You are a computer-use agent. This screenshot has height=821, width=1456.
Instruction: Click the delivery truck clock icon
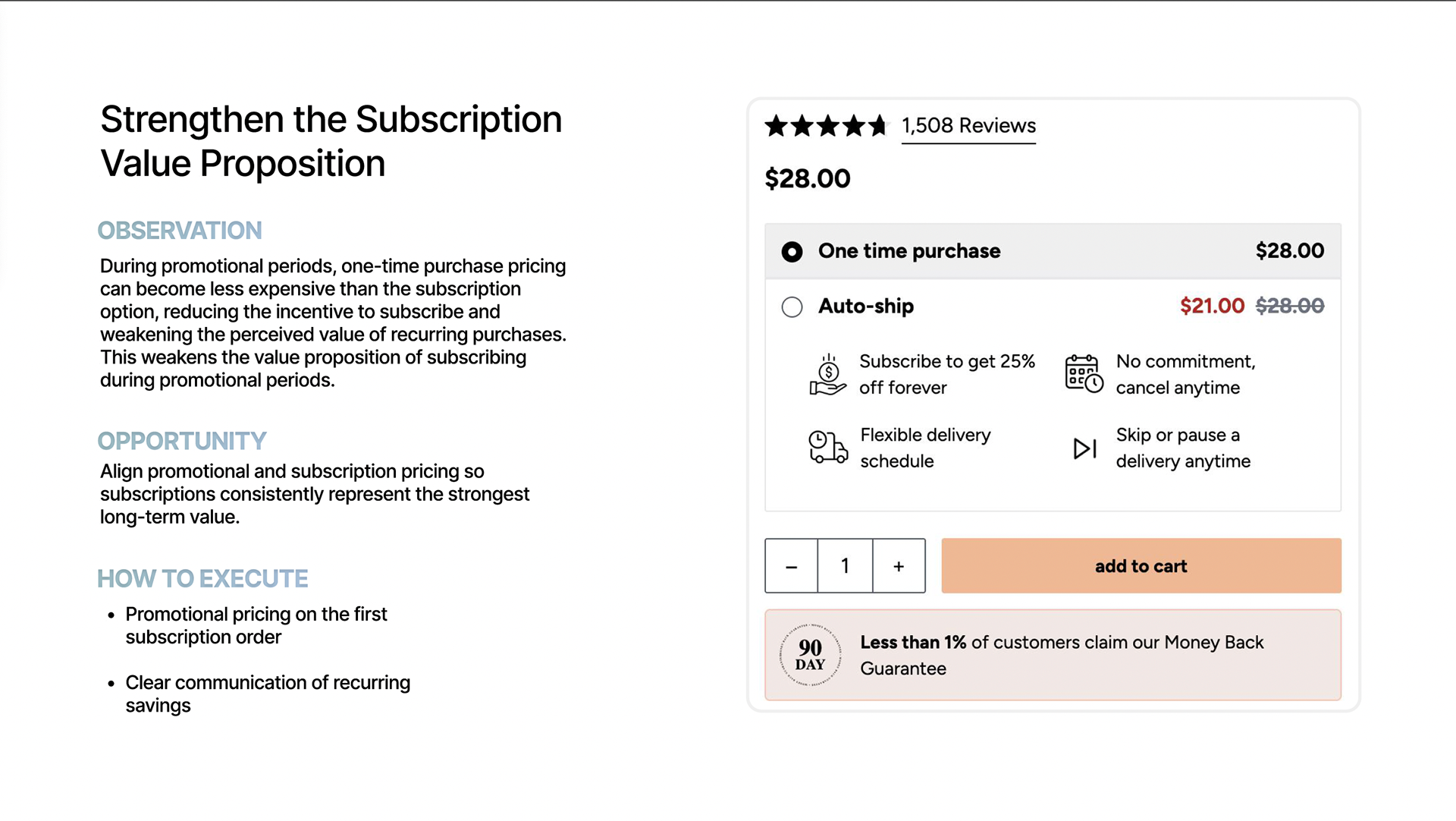coord(828,447)
